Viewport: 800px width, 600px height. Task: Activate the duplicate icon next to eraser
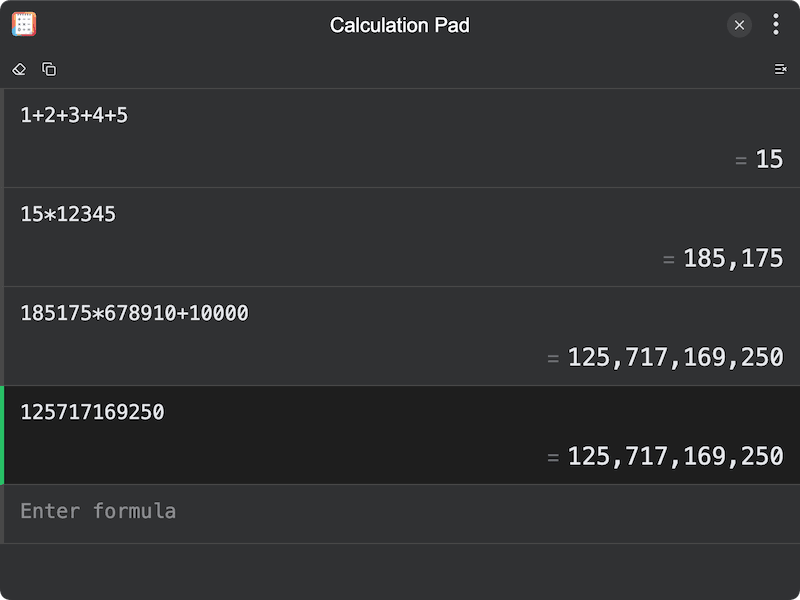[48, 70]
